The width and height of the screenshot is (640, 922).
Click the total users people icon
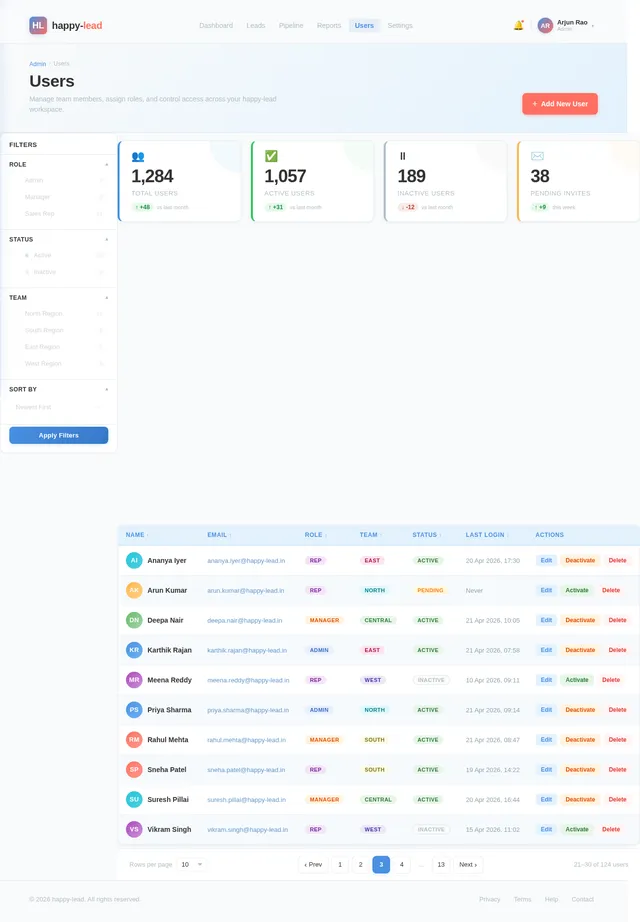[x=138, y=156]
